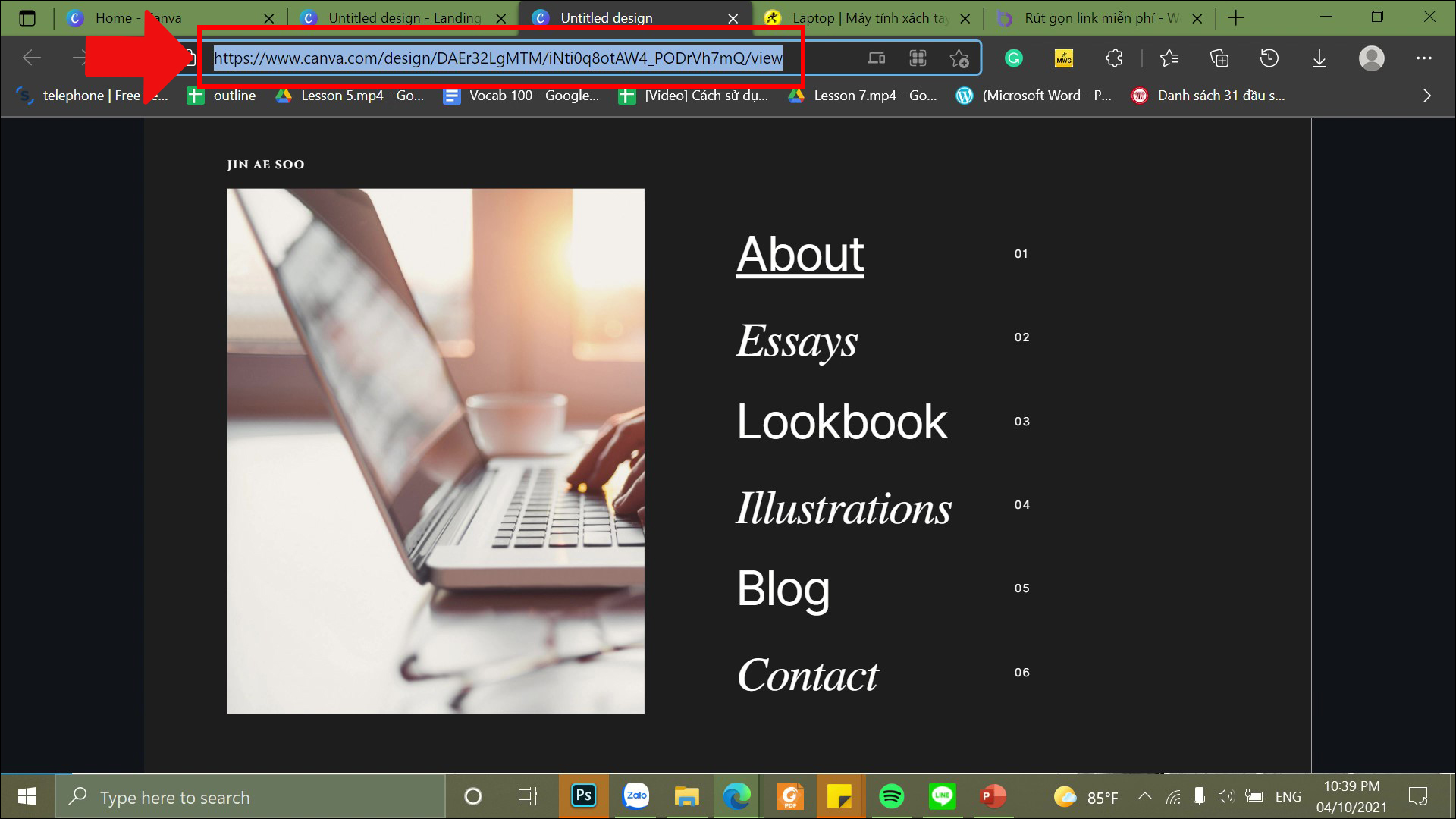Open the browser settings ellipsis menu

[1424, 58]
